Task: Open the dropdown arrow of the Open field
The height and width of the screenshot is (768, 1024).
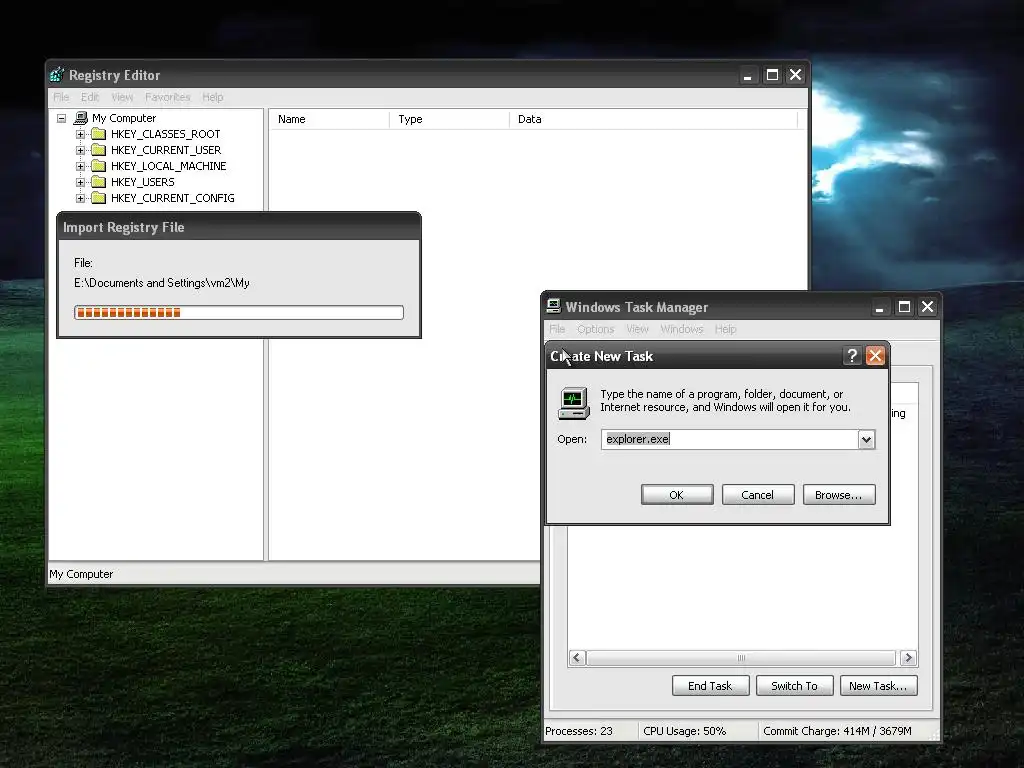Action: (866, 440)
